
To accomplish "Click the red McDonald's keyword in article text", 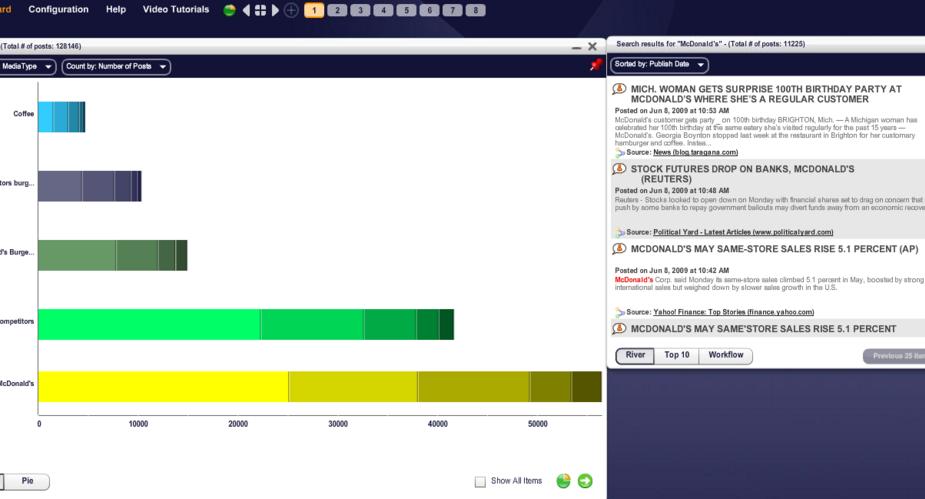I will pos(634,280).
